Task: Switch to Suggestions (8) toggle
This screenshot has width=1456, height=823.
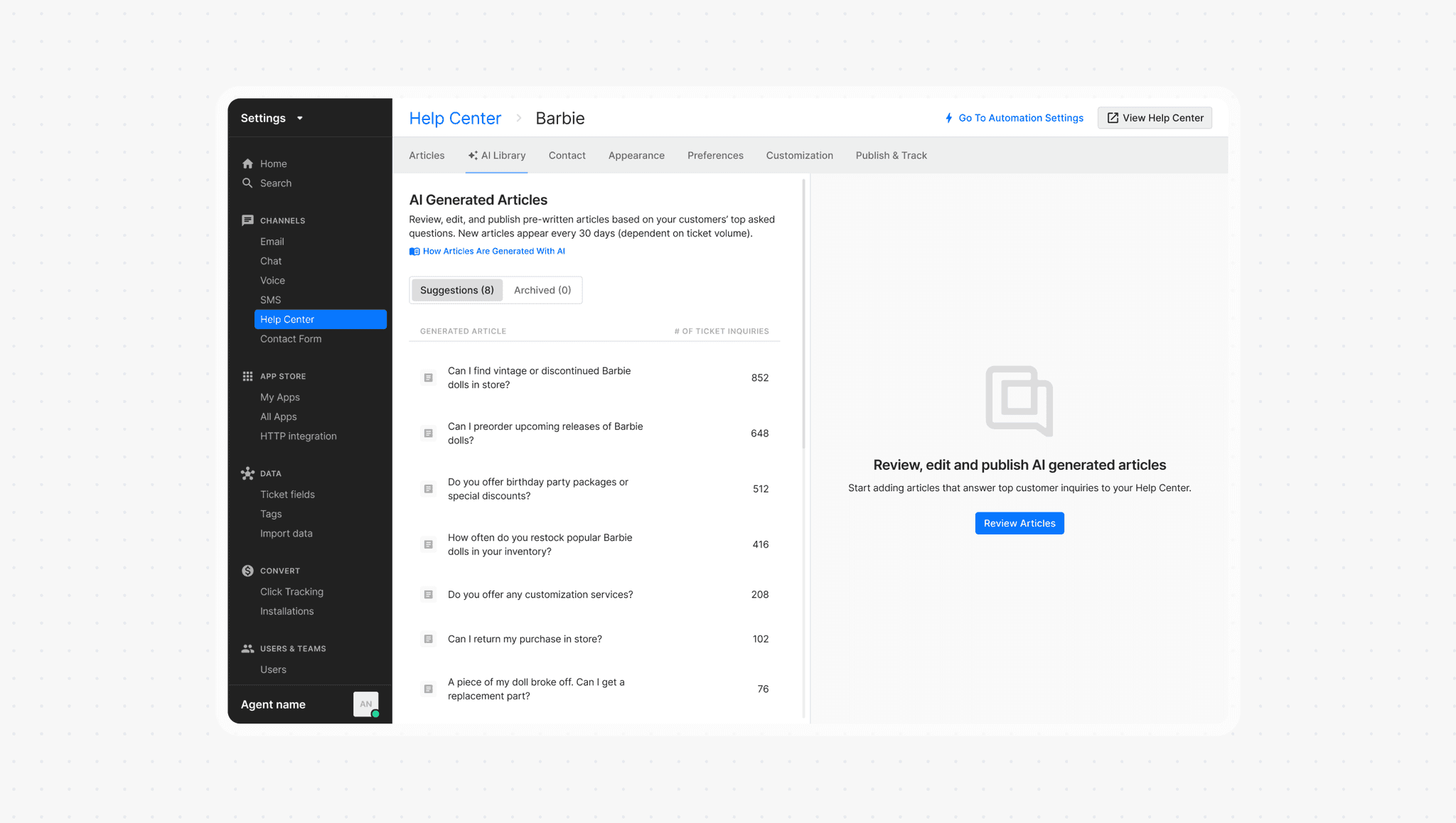Action: click(x=456, y=290)
